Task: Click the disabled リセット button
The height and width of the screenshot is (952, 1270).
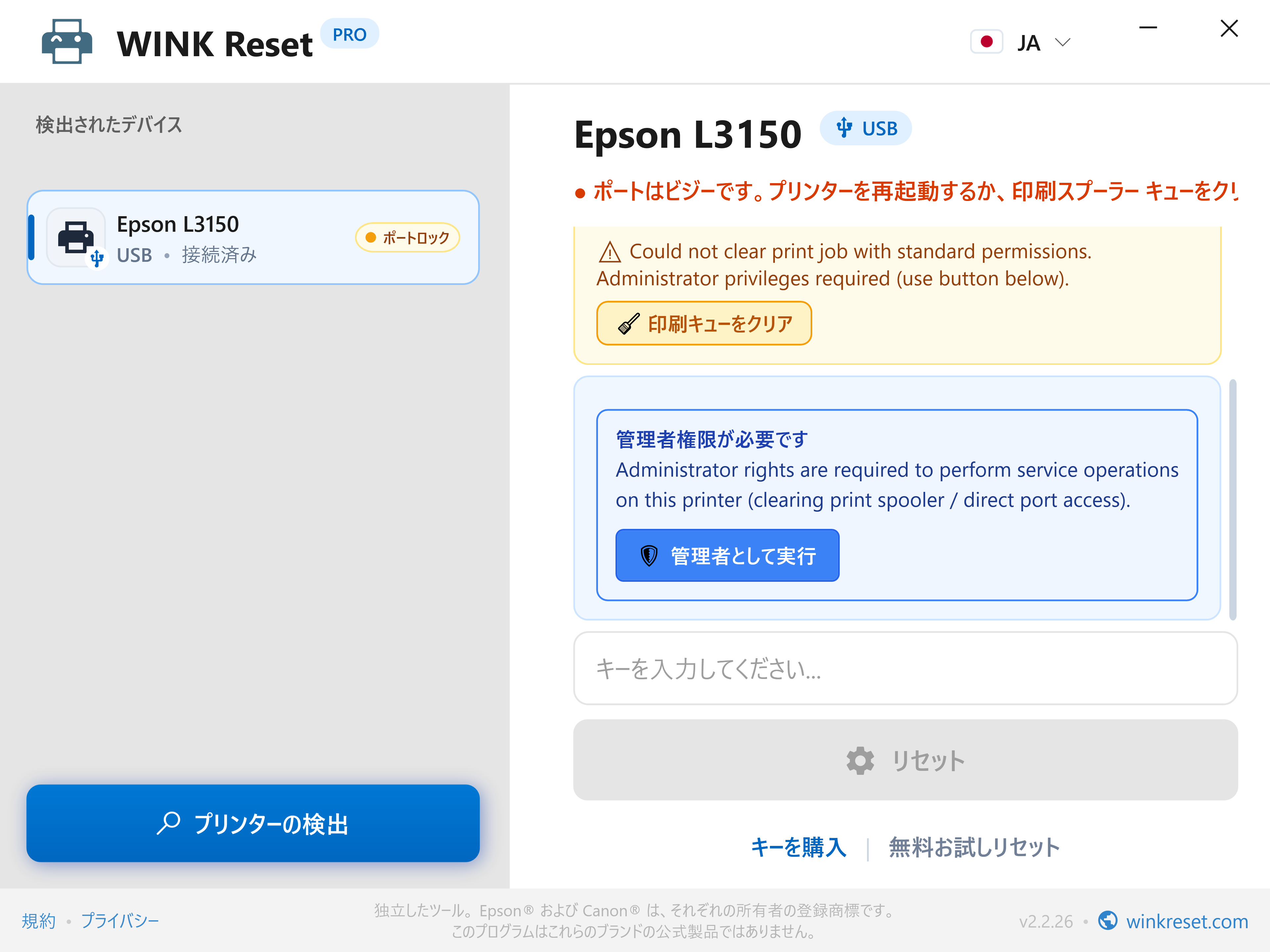Action: 906,760
